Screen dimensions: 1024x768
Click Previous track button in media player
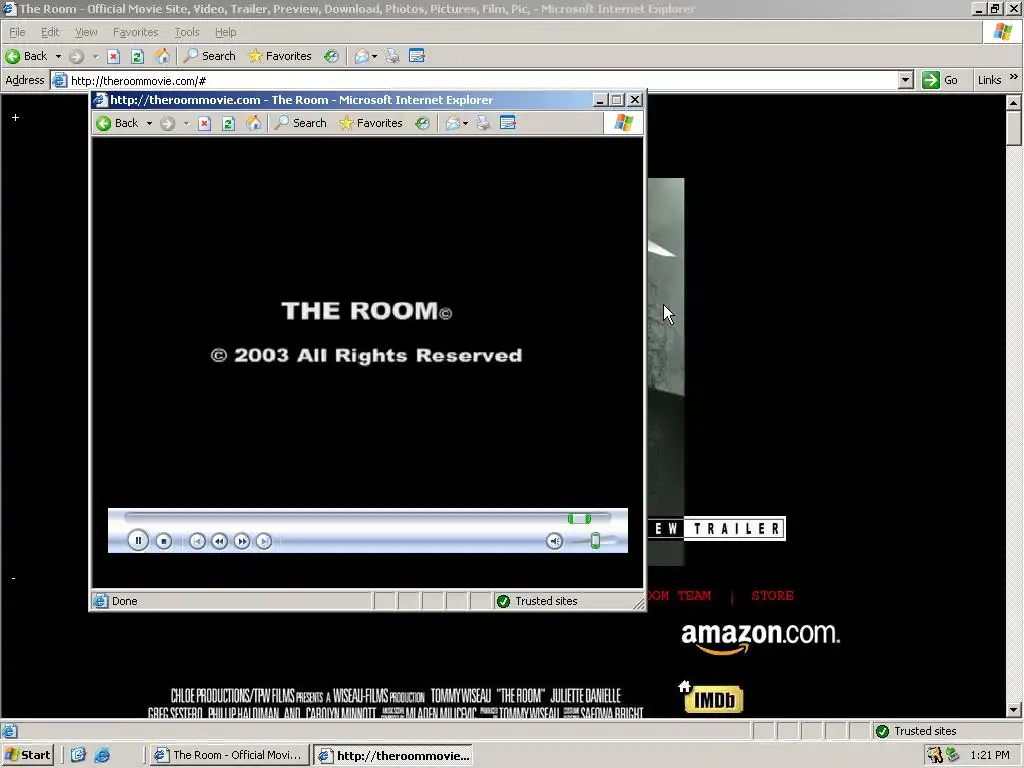pos(197,541)
